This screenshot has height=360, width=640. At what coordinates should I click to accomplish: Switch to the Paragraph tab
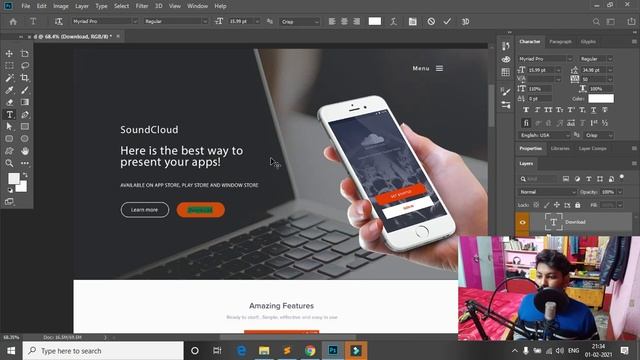pyautogui.click(x=560, y=42)
